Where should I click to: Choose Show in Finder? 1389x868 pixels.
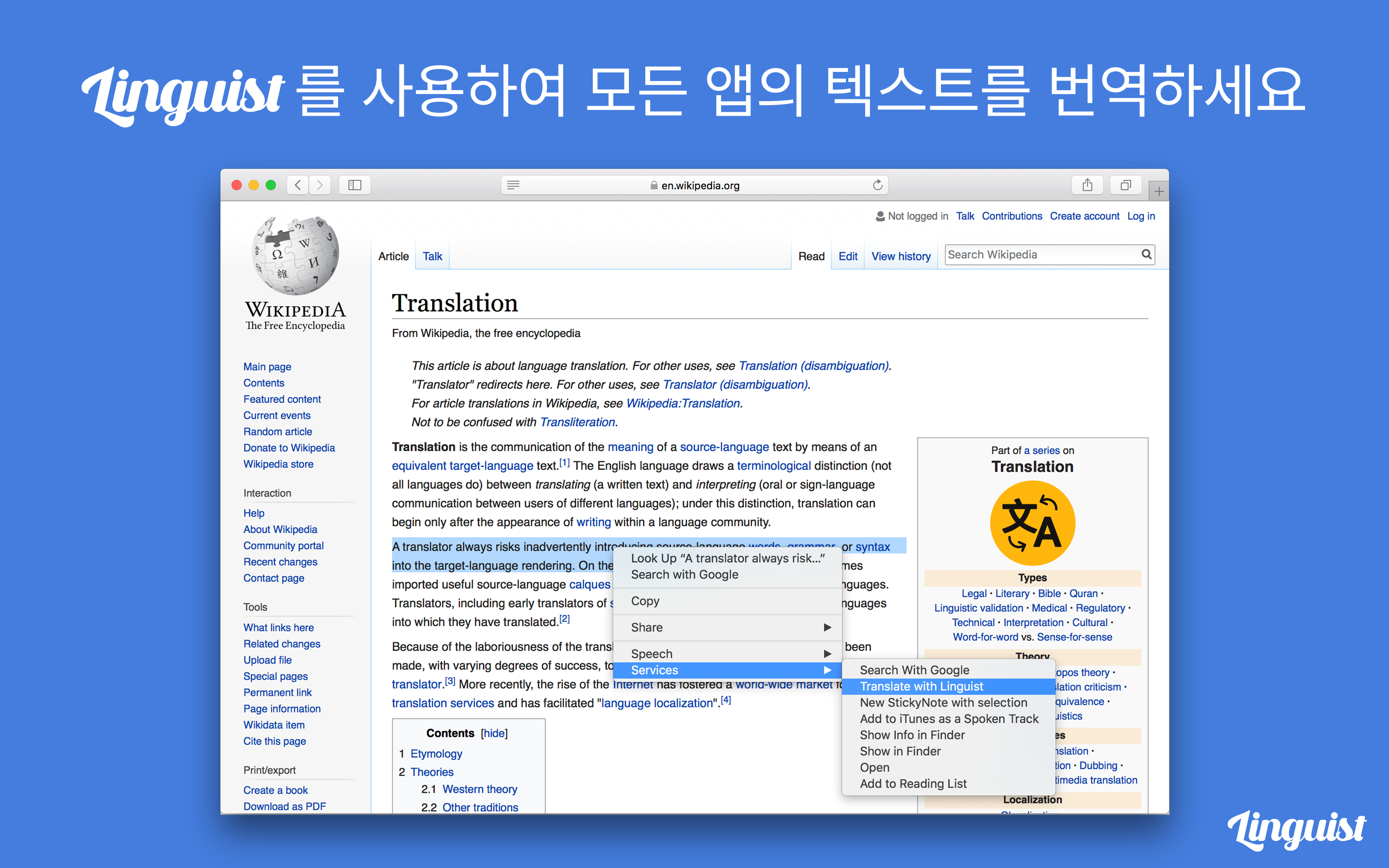point(948,751)
